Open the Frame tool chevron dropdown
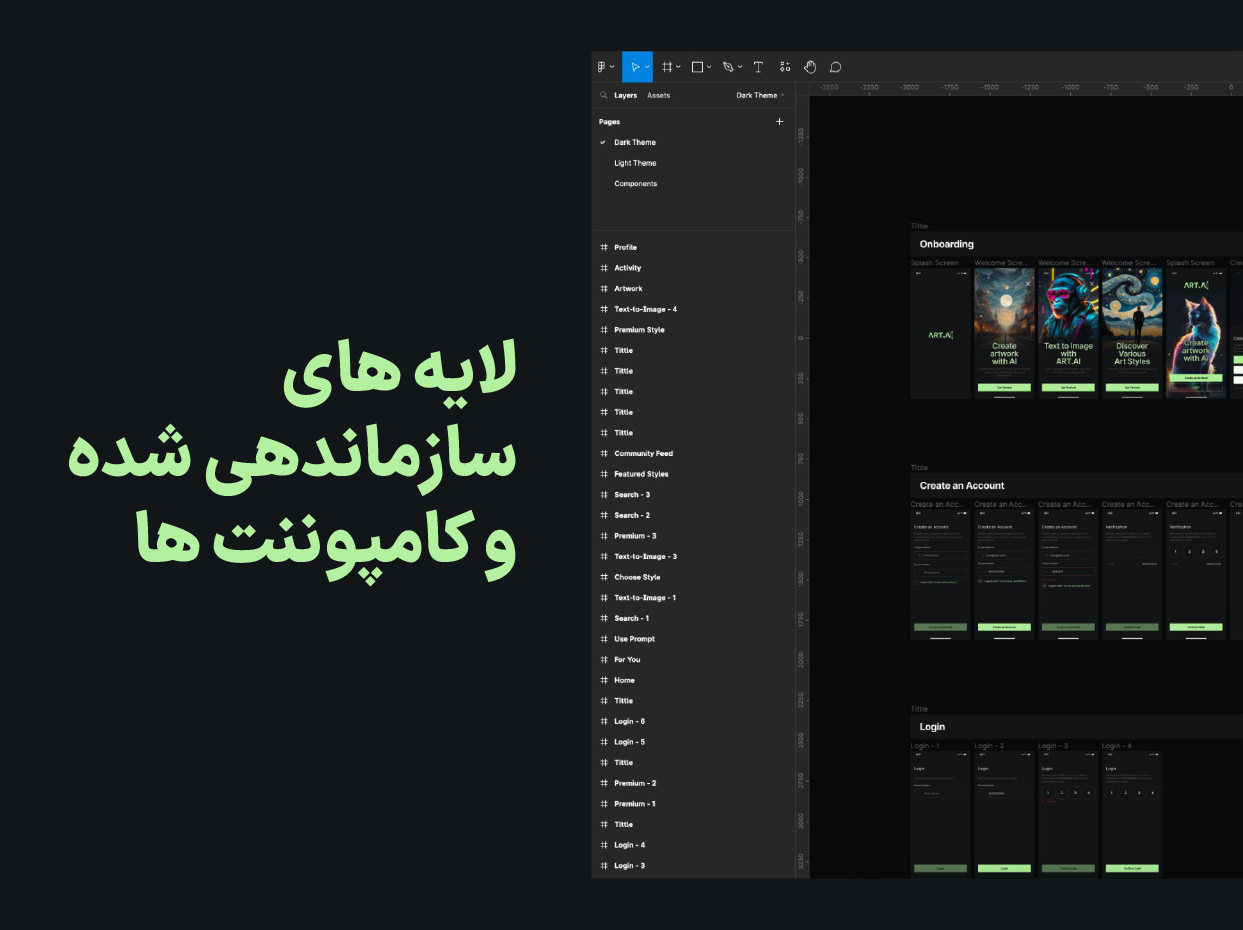The image size is (1243, 930). 679,68
